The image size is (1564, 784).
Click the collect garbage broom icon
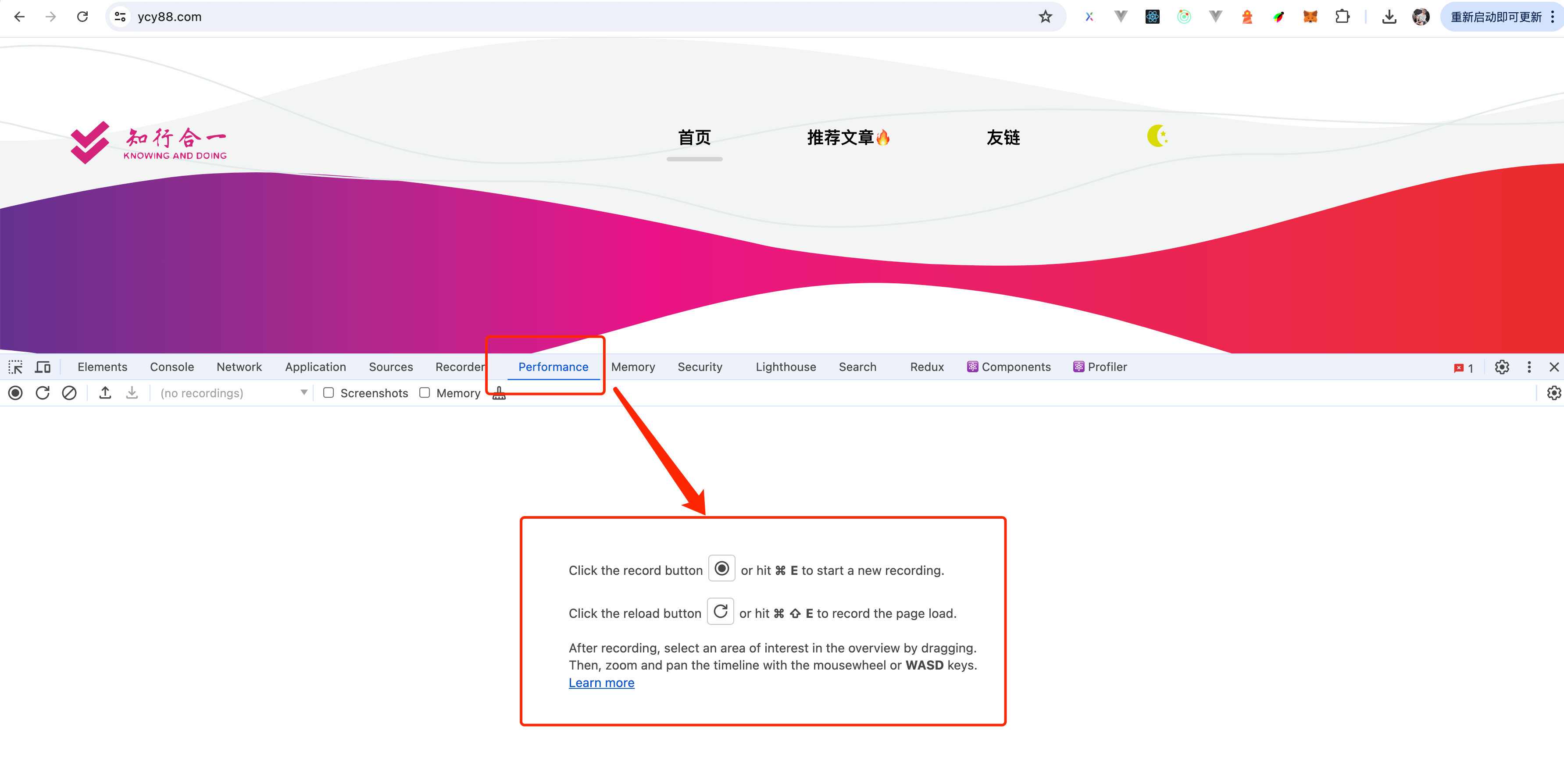(x=499, y=394)
